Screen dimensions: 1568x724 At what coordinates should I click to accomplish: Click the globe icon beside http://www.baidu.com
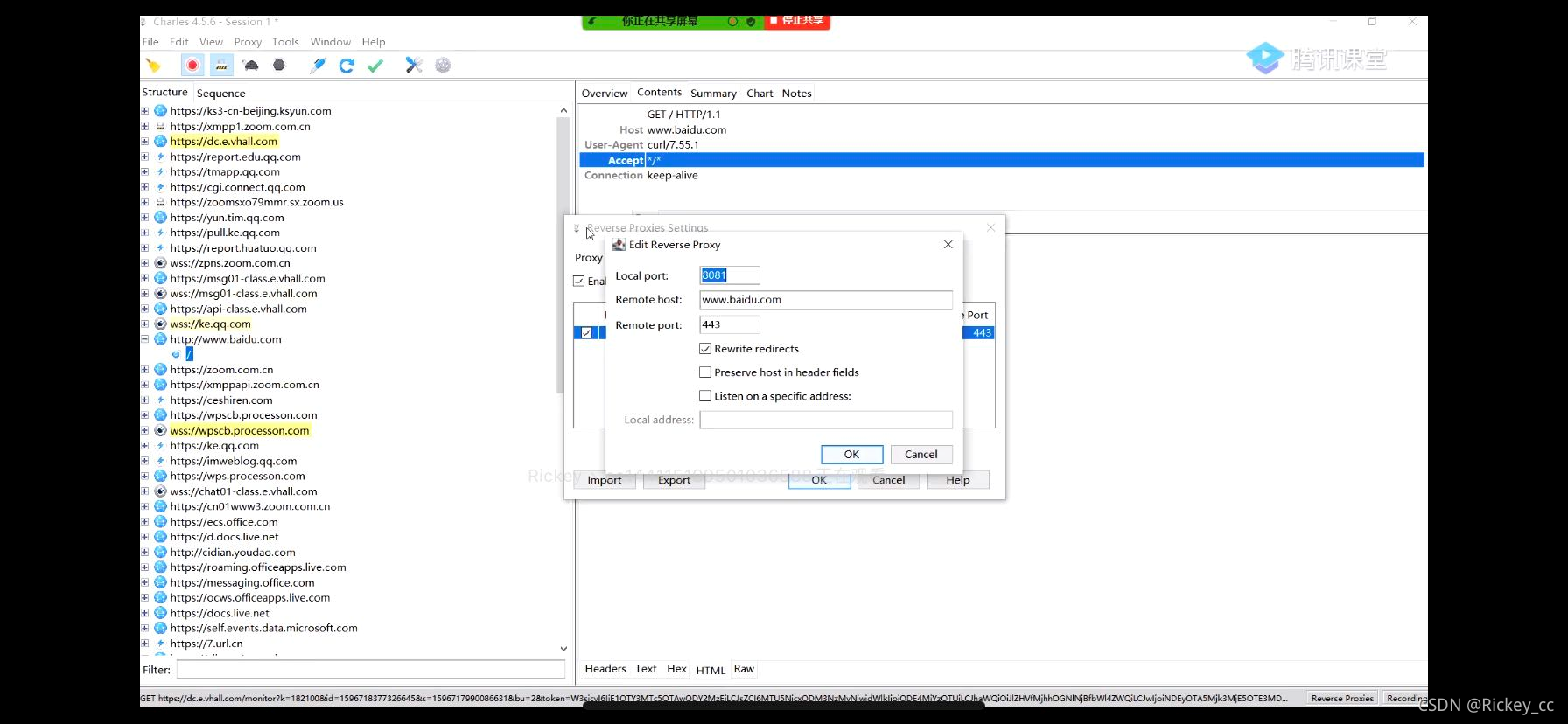click(x=160, y=339)
